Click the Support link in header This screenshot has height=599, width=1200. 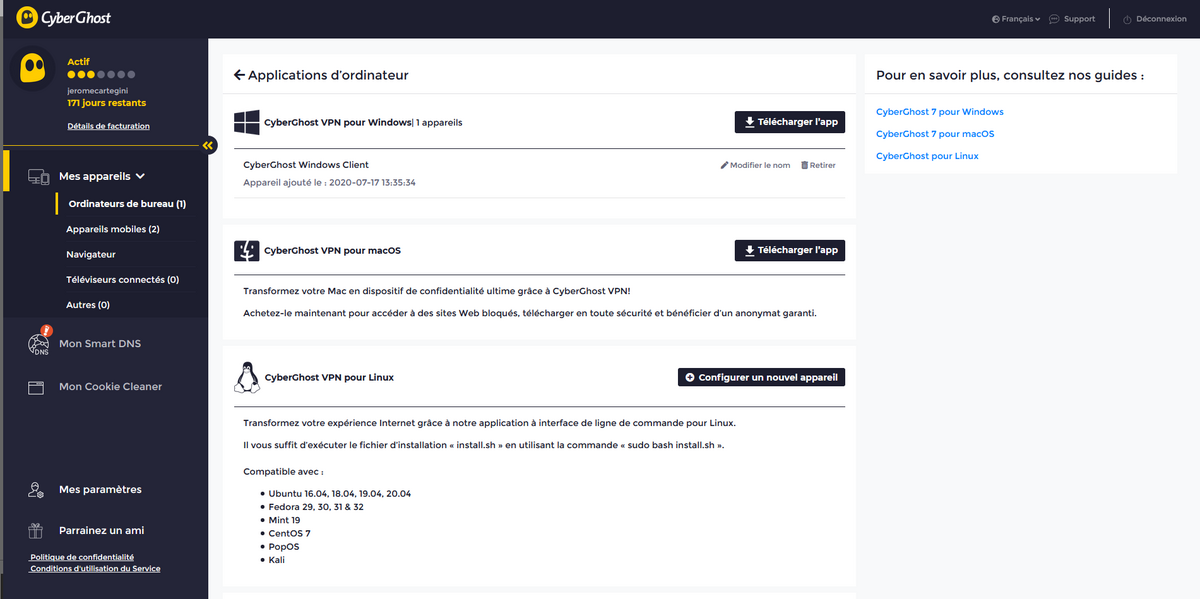click(1079, 19)
